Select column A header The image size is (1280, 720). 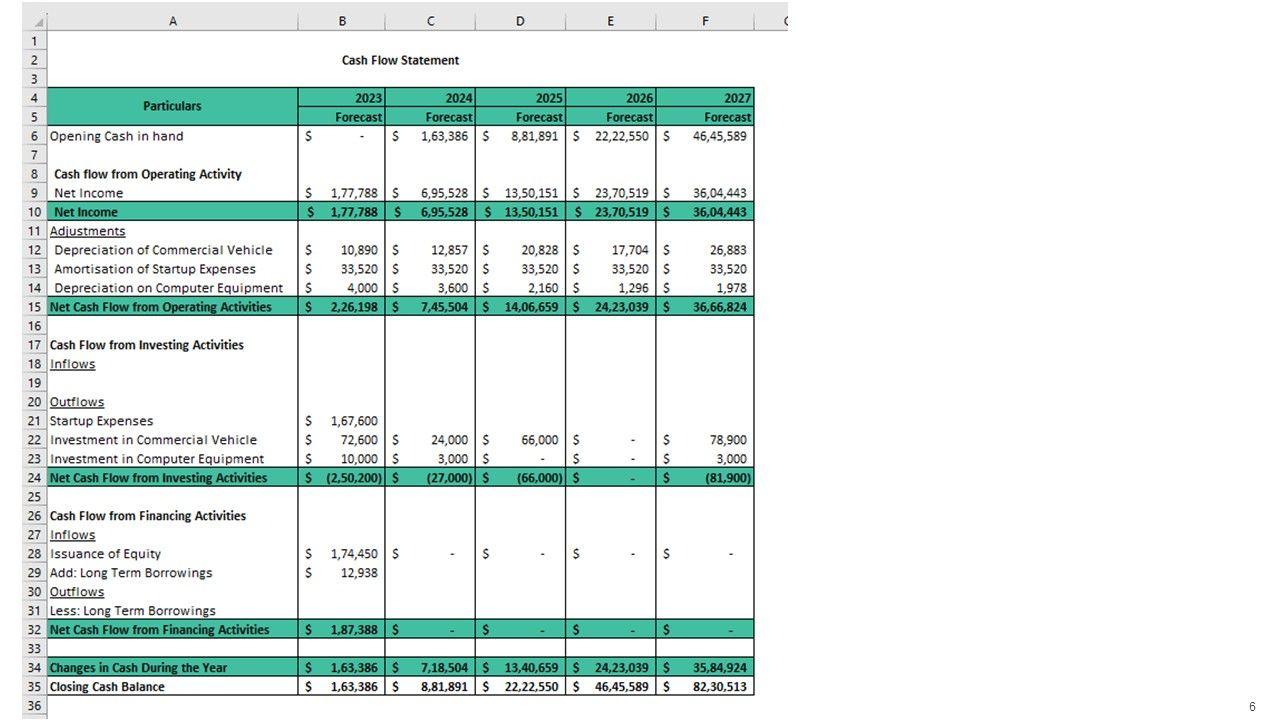[x=173, y=21]
